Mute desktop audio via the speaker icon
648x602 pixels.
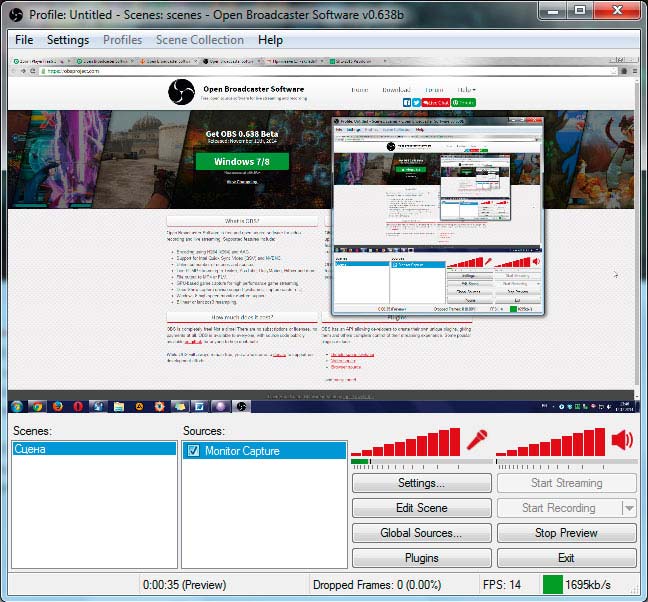[622, 439]
